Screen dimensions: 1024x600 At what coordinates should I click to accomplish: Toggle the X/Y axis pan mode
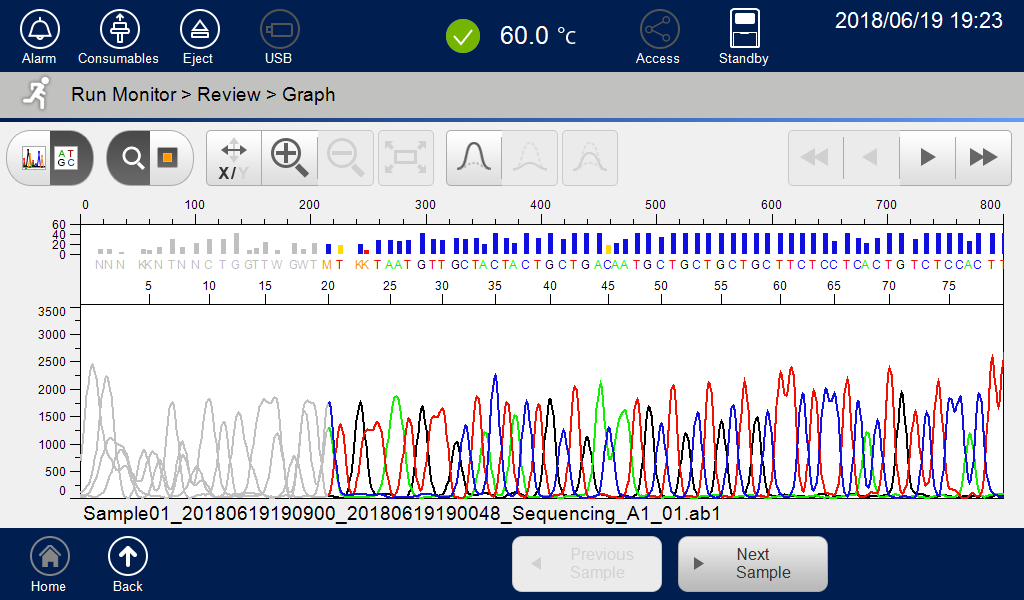coord(234,159)
